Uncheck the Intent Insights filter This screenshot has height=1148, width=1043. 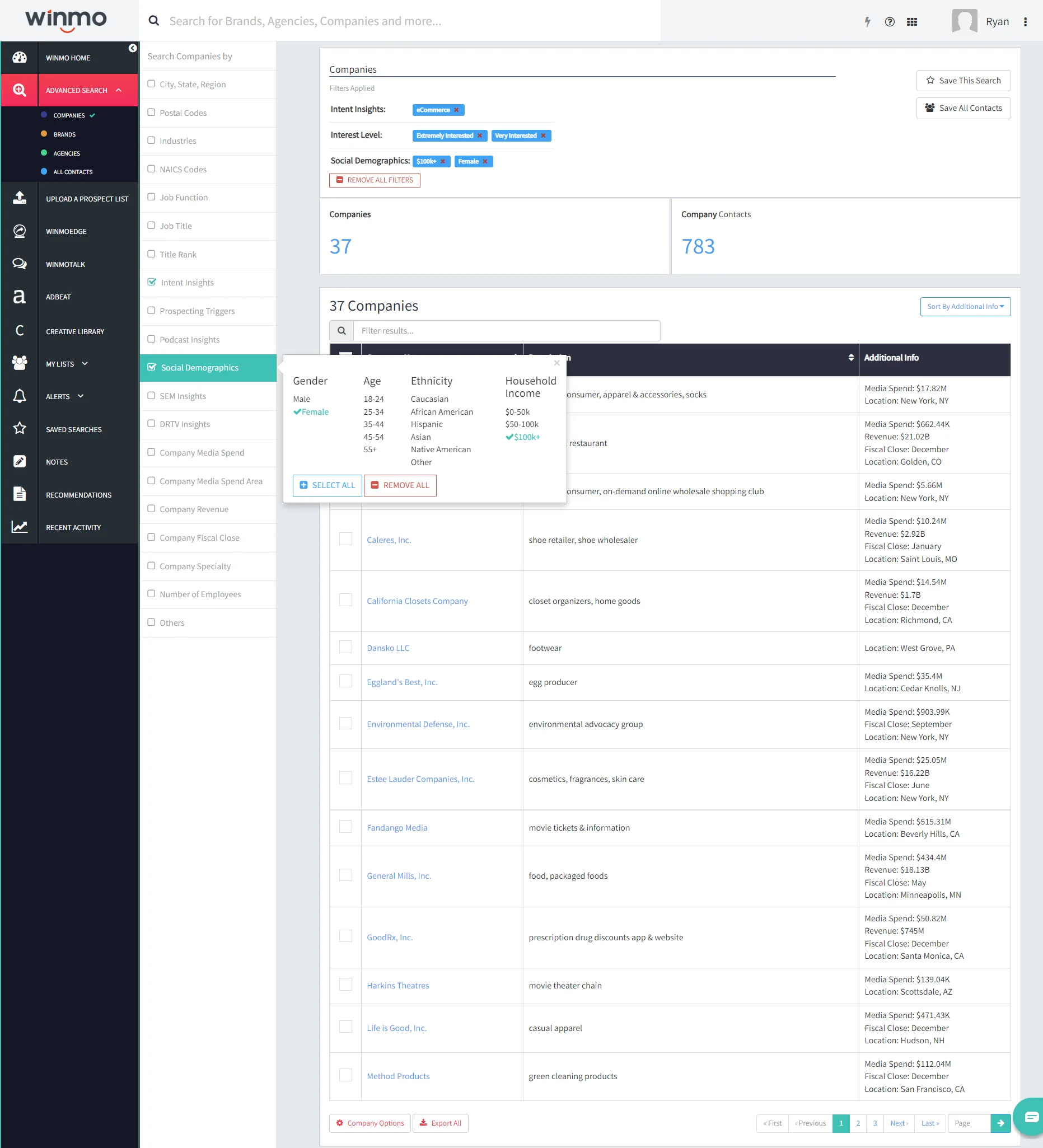tap(152, 282)
